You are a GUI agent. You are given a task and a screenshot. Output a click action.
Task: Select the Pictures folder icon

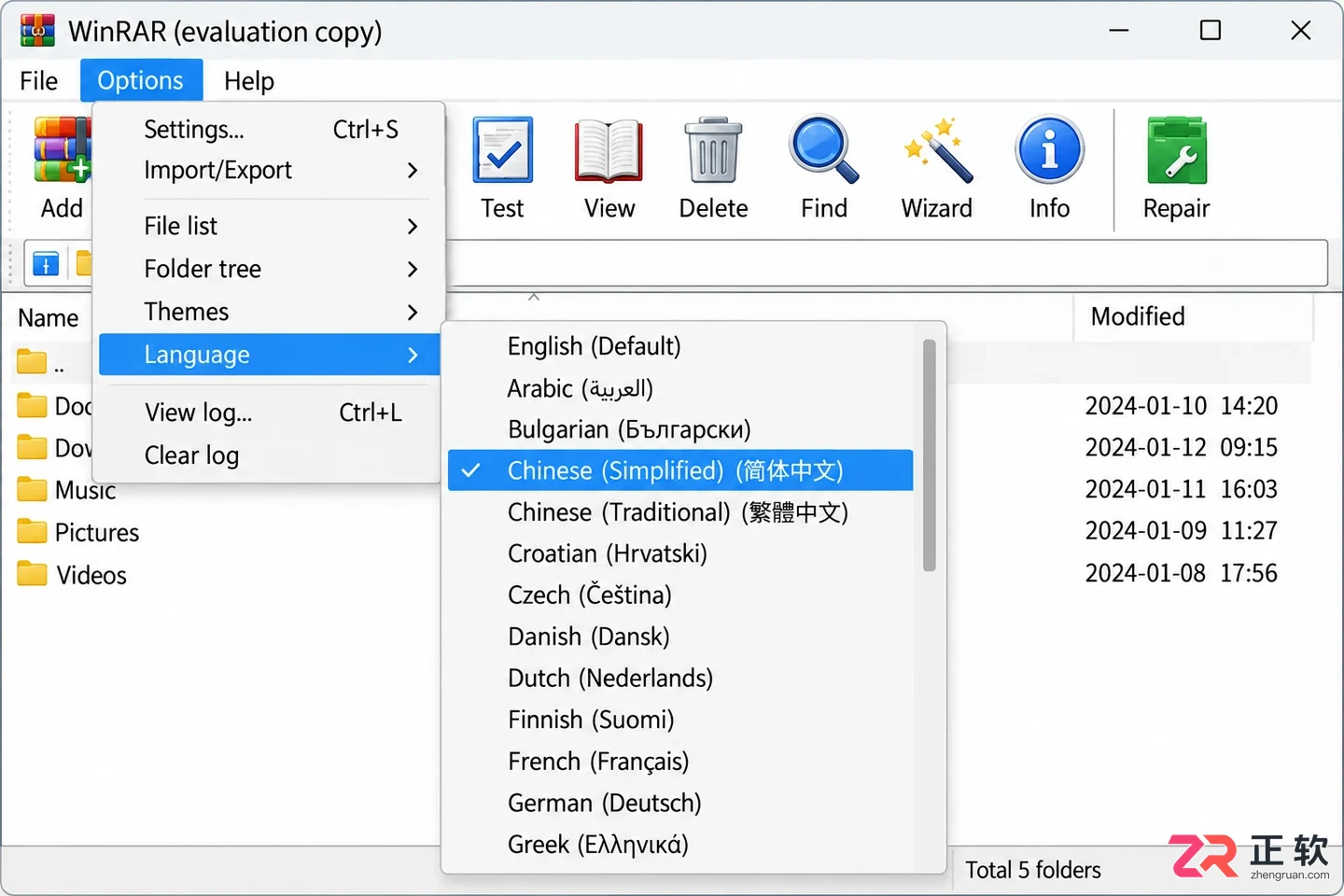(32, 531)
